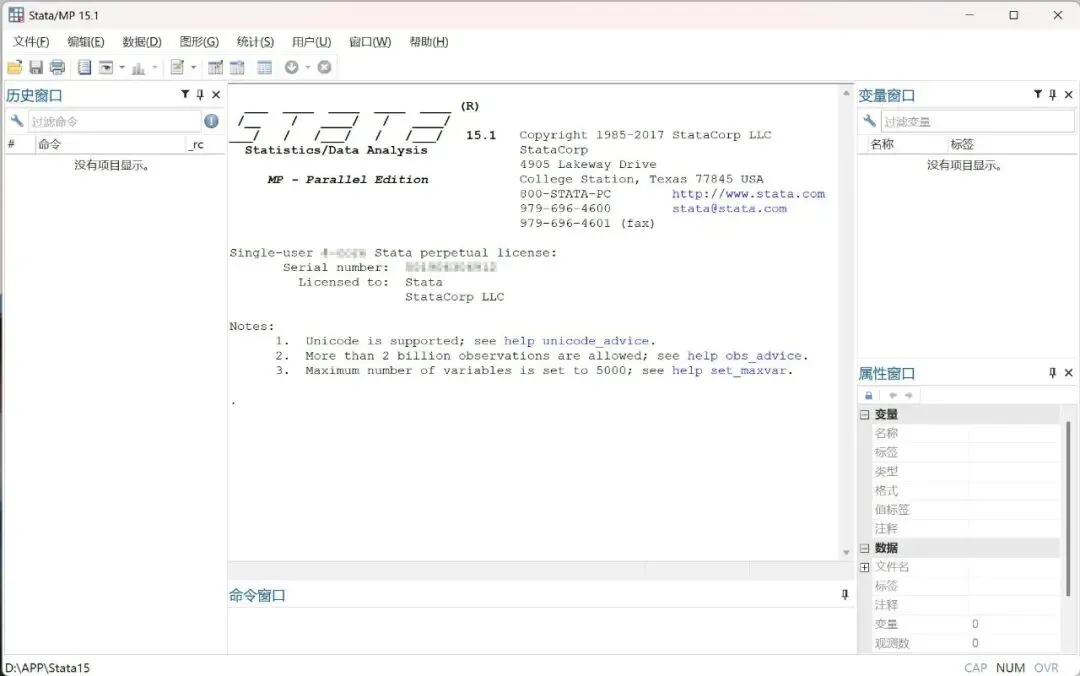Pin the 属性窗口 panel
Screen dimensions: 1080x676
pyautogui.click(x=1052, y=373)
